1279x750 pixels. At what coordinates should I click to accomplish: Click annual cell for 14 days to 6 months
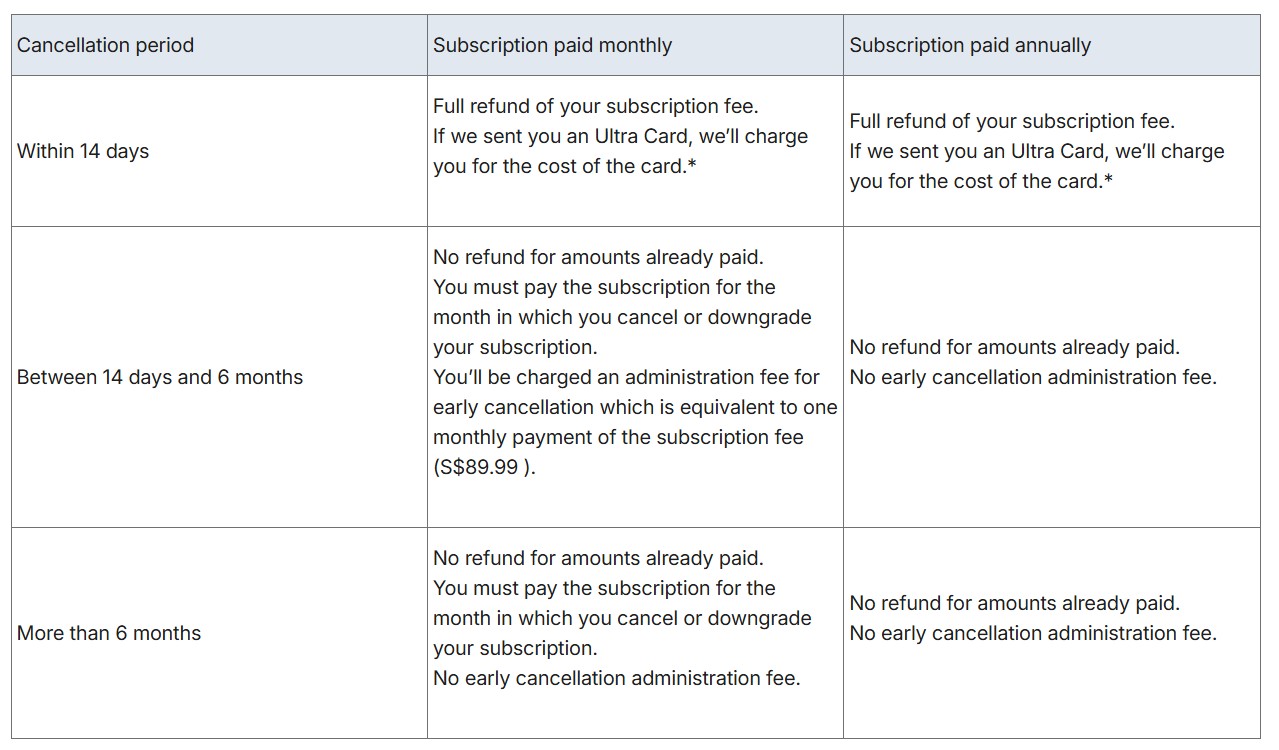[1052, 377]
